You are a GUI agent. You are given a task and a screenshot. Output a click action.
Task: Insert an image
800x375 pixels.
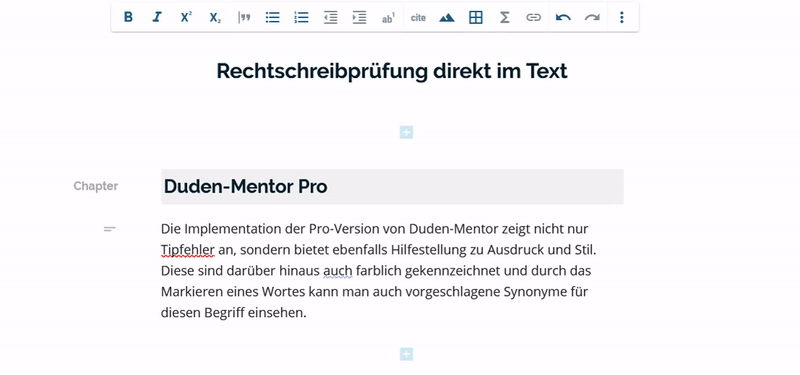tap(447, 17)
